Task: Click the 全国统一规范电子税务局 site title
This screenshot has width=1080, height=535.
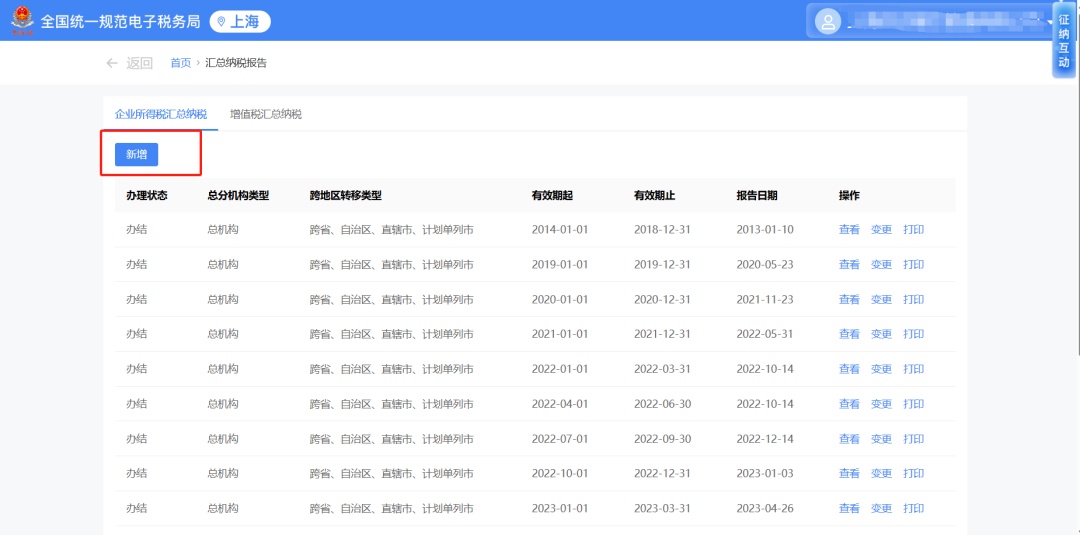Action: pos(120,22)
